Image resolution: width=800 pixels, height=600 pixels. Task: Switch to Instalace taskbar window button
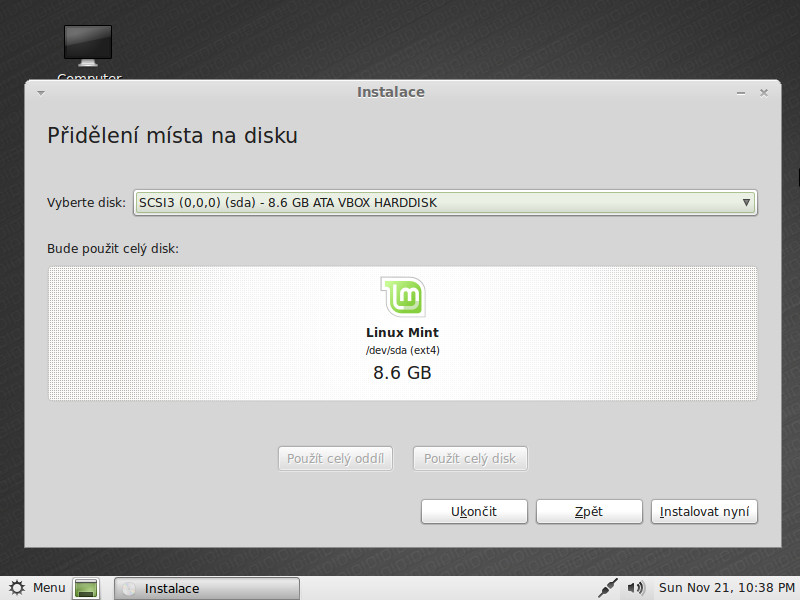[x=207, y=588]
